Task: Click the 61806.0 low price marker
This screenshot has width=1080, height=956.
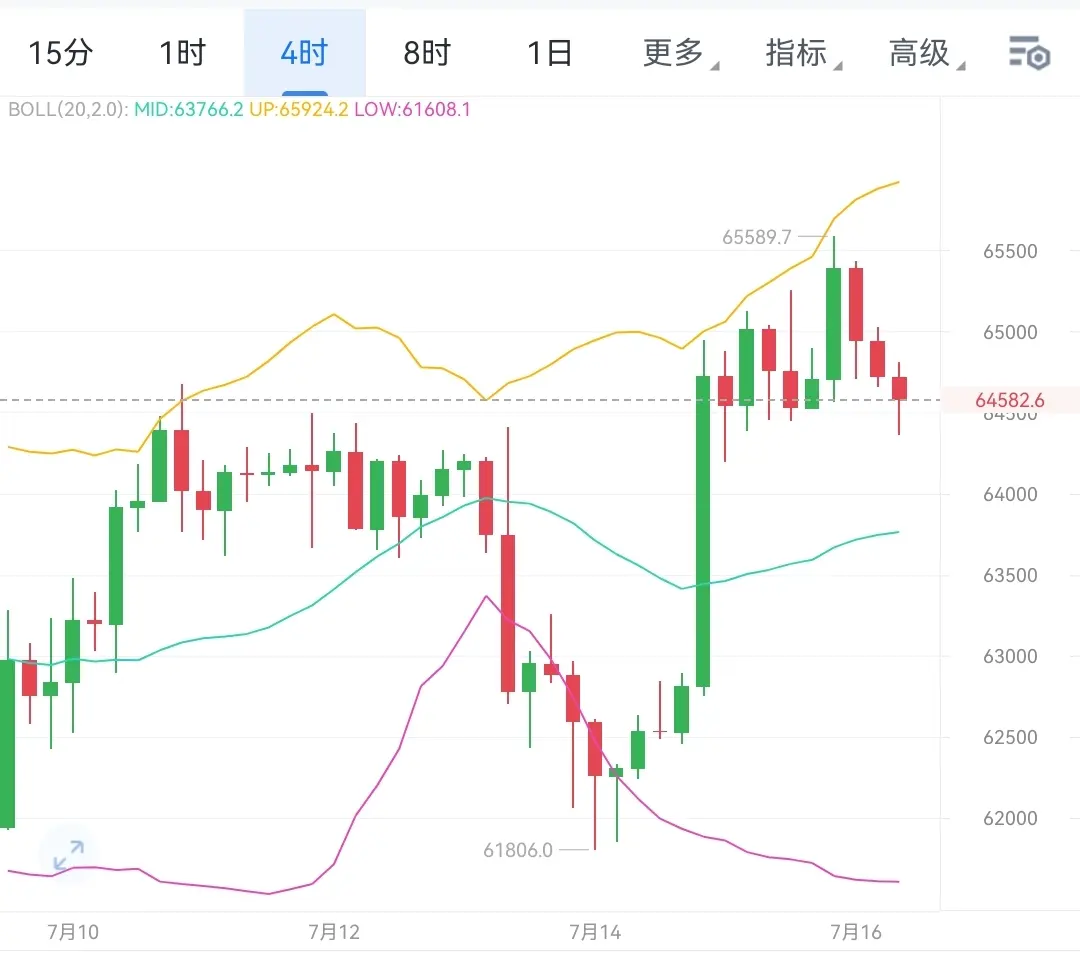Action: click(518, 850)
